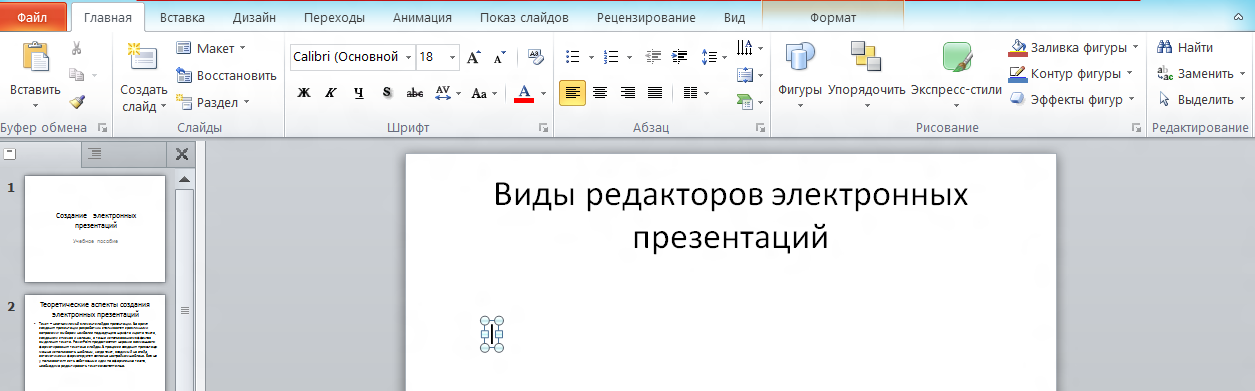Viewport: 1255px width, 391px height.
Task: Click the Copy icon in clipboard group
Action: pyautogui.click(x=77, y=74)
